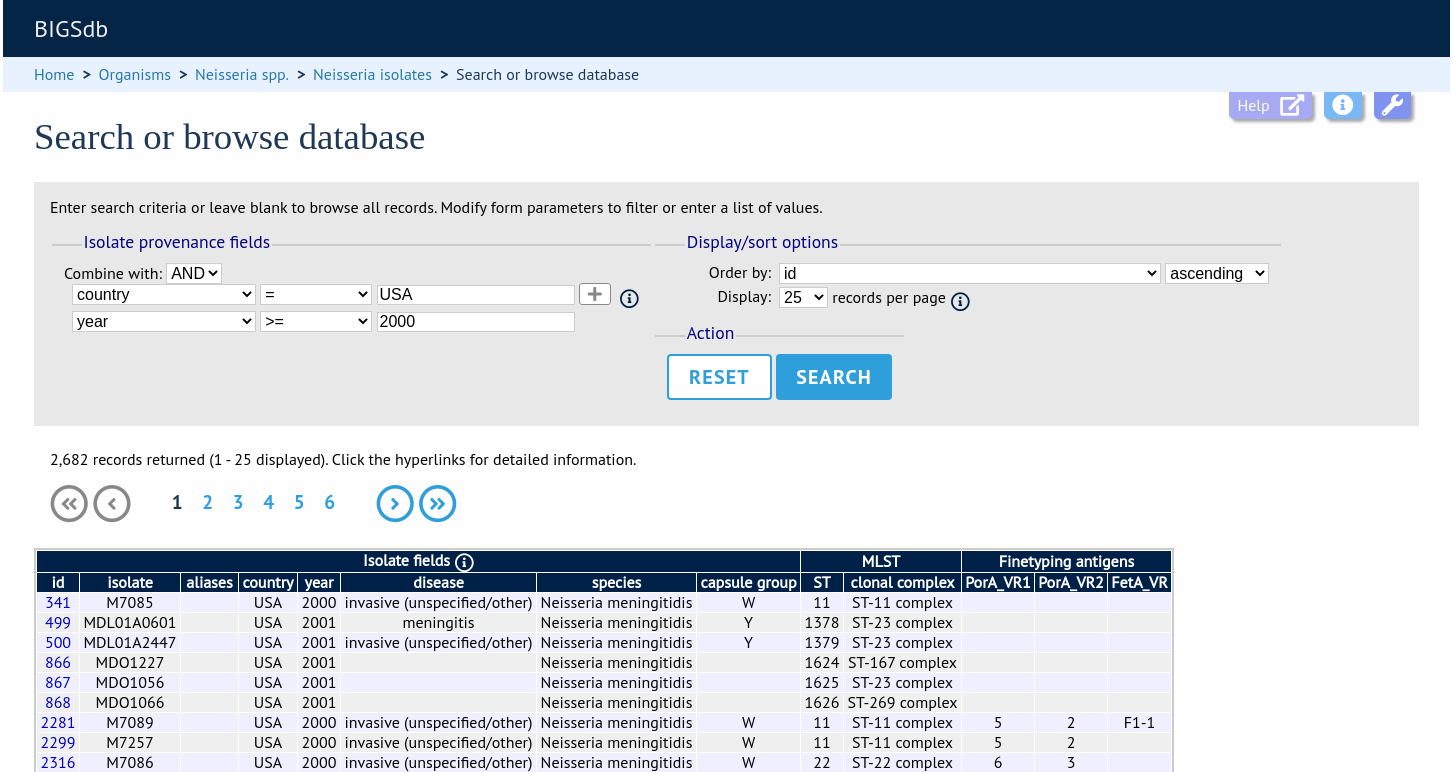Go to first results page icon
1453x772 pixels.
tap(69, 504)
